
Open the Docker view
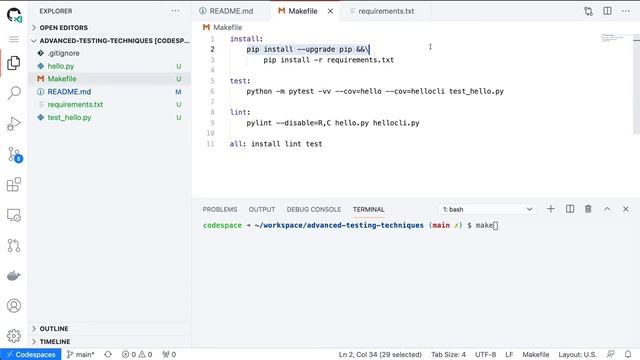pyautogui.click(x=14, y=276)
